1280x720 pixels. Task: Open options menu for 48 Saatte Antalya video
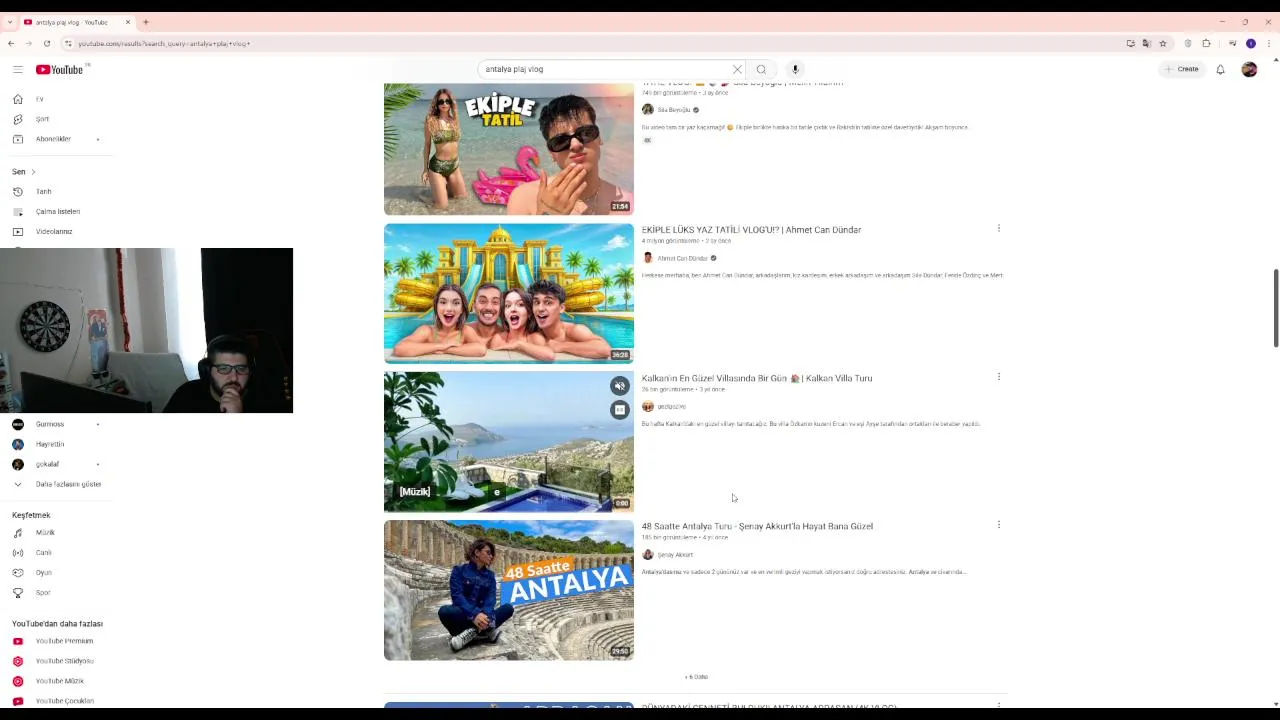pos(998,524)
